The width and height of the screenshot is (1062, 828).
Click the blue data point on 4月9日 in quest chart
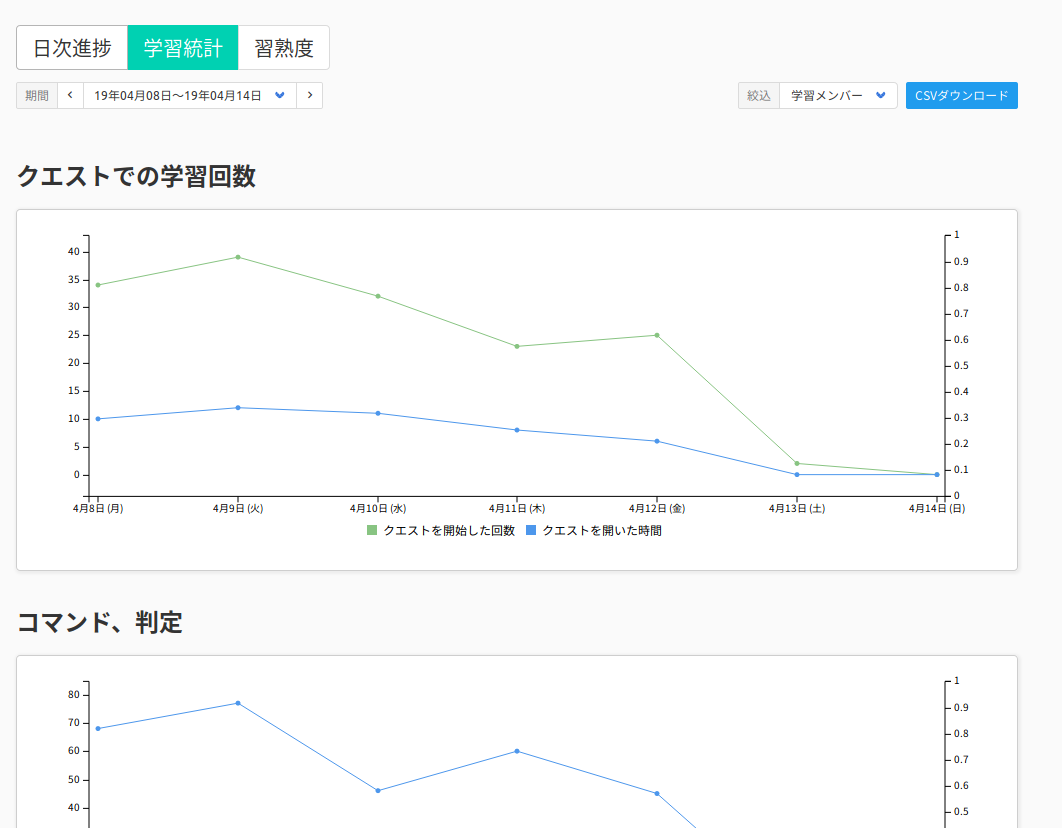coord(238,408)
